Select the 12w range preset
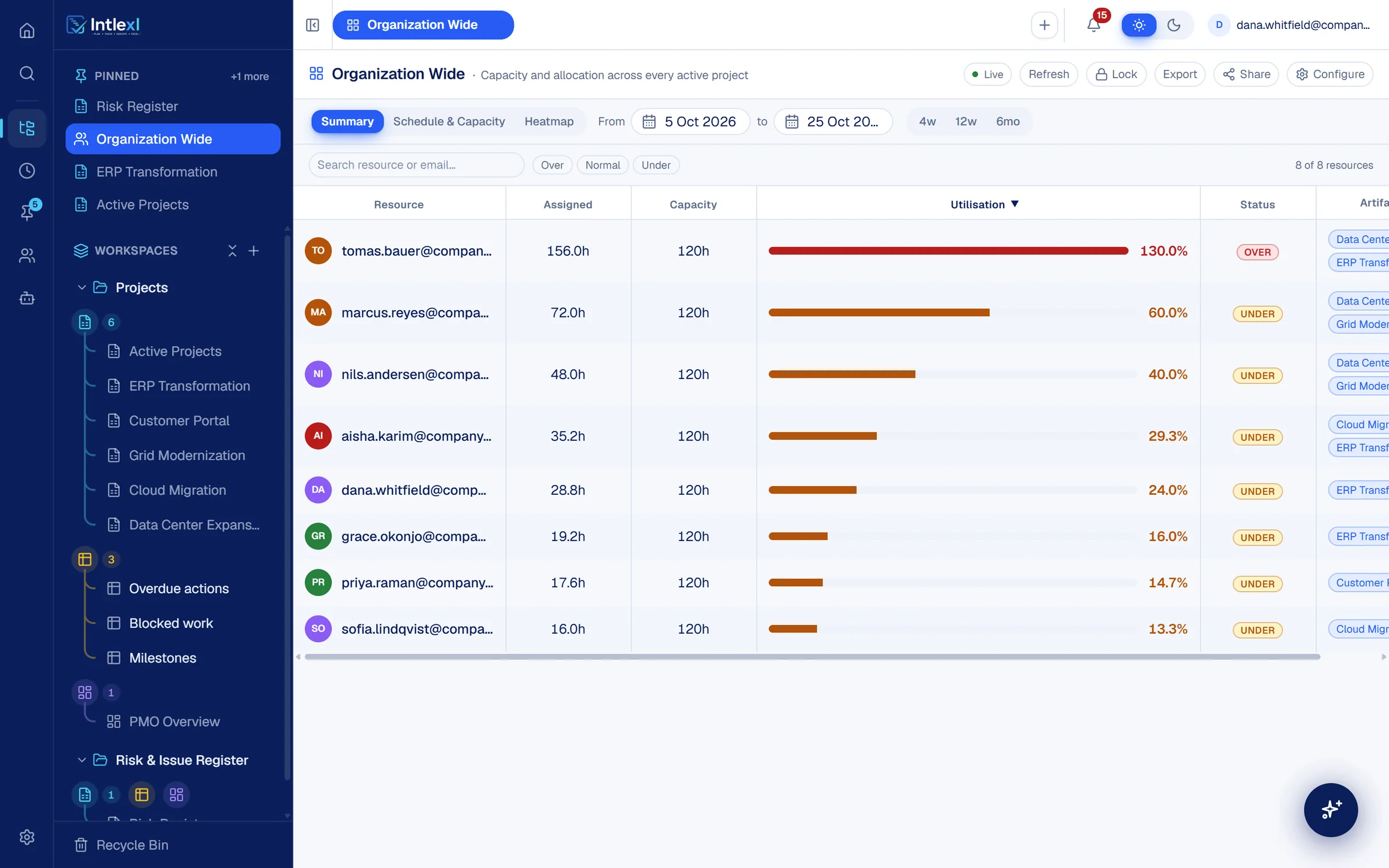Viewport: 1389px width, 868px height. [965, 122]
